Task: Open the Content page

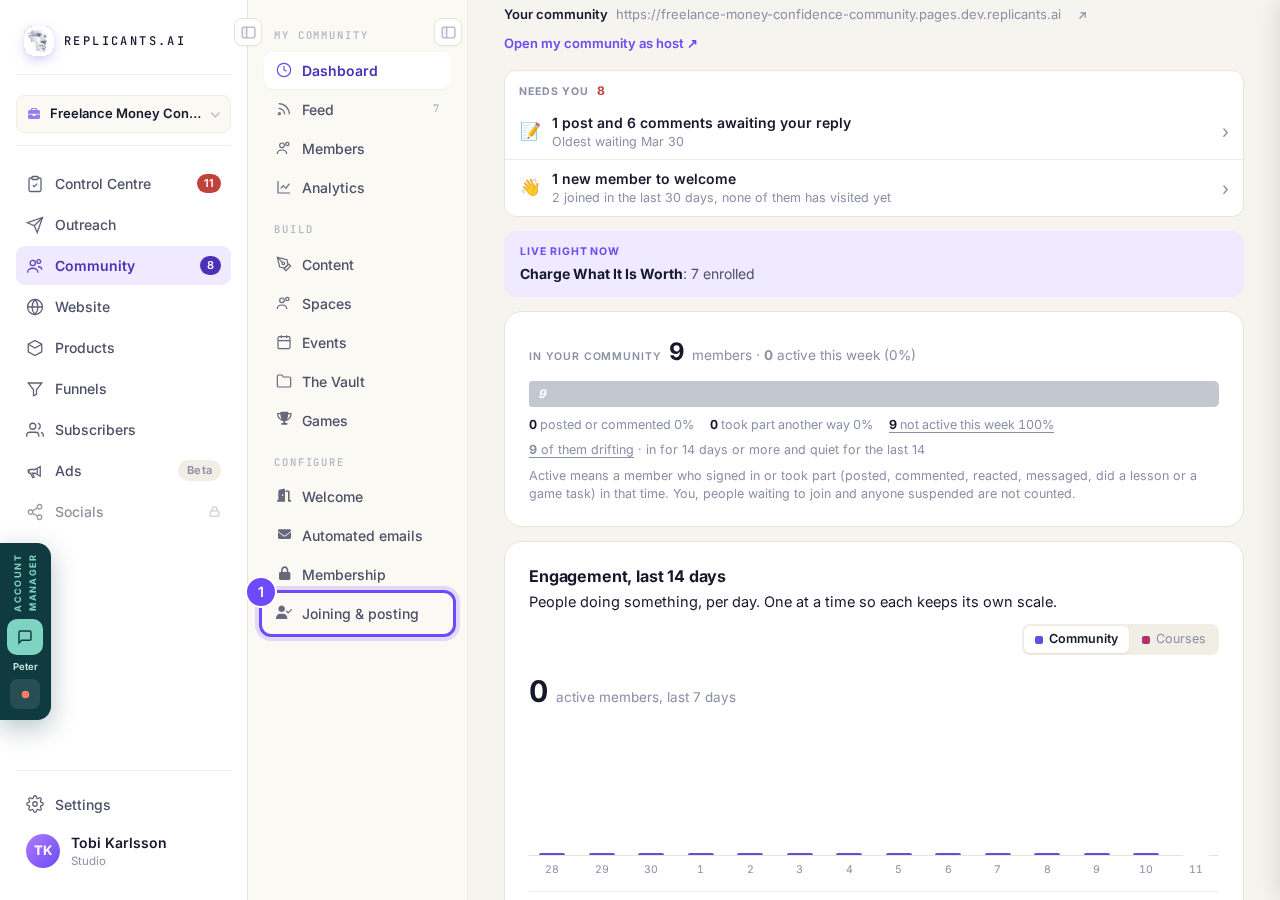Action: (357, 265)
